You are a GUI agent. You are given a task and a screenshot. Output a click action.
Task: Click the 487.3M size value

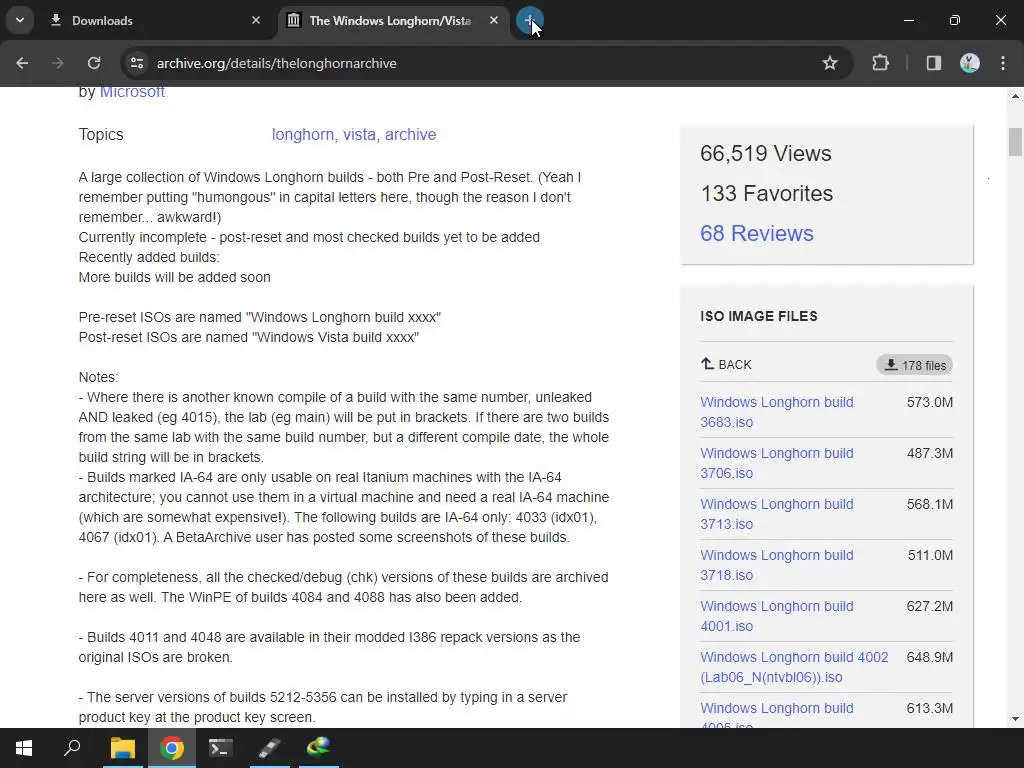(929, 453)
